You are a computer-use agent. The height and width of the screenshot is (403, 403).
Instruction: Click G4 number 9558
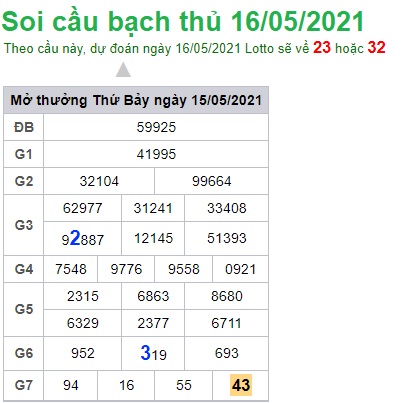point(183,269)
